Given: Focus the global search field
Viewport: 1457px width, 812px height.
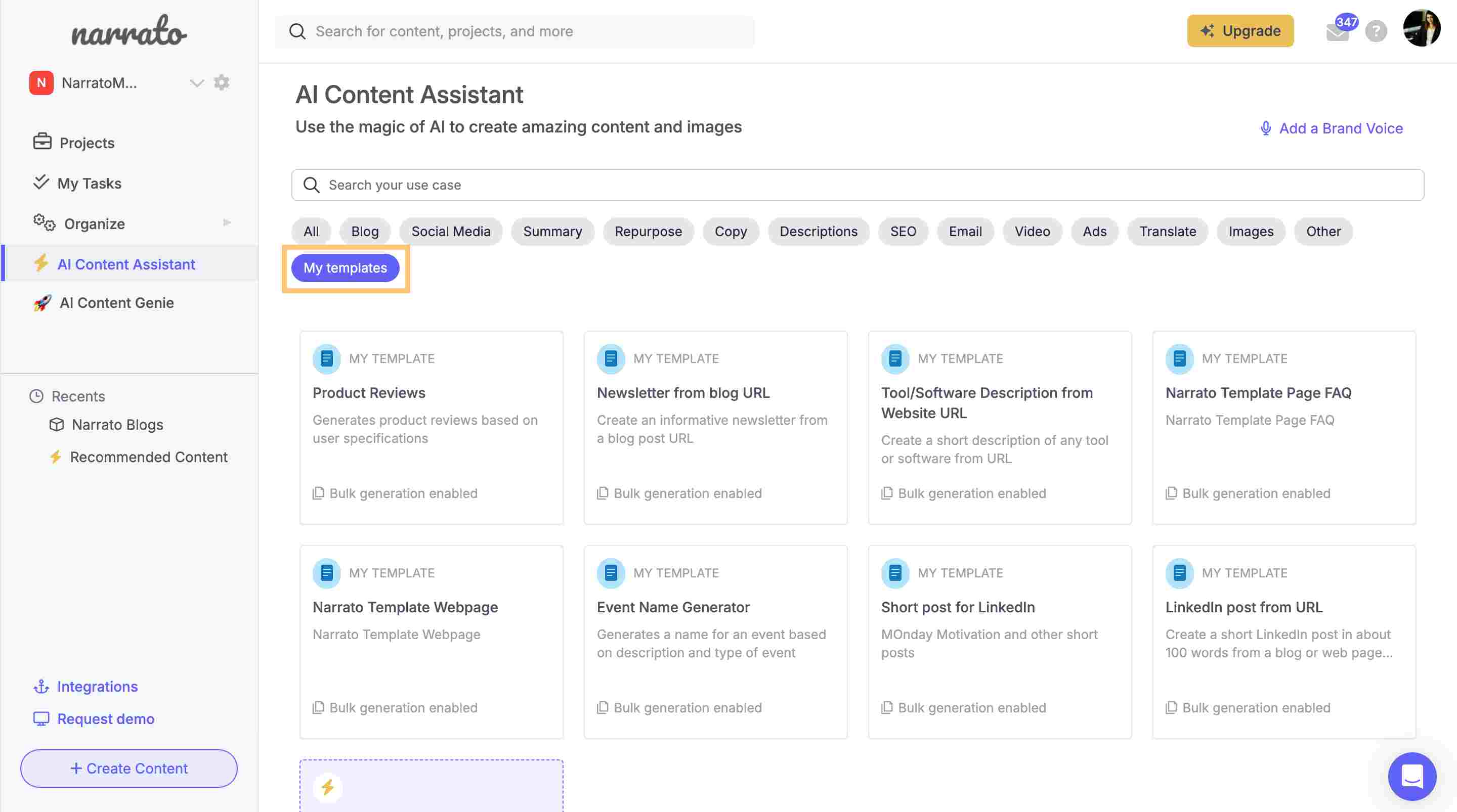Looking at the screenshot, I should pyautogui.click(x=515, y=31).
